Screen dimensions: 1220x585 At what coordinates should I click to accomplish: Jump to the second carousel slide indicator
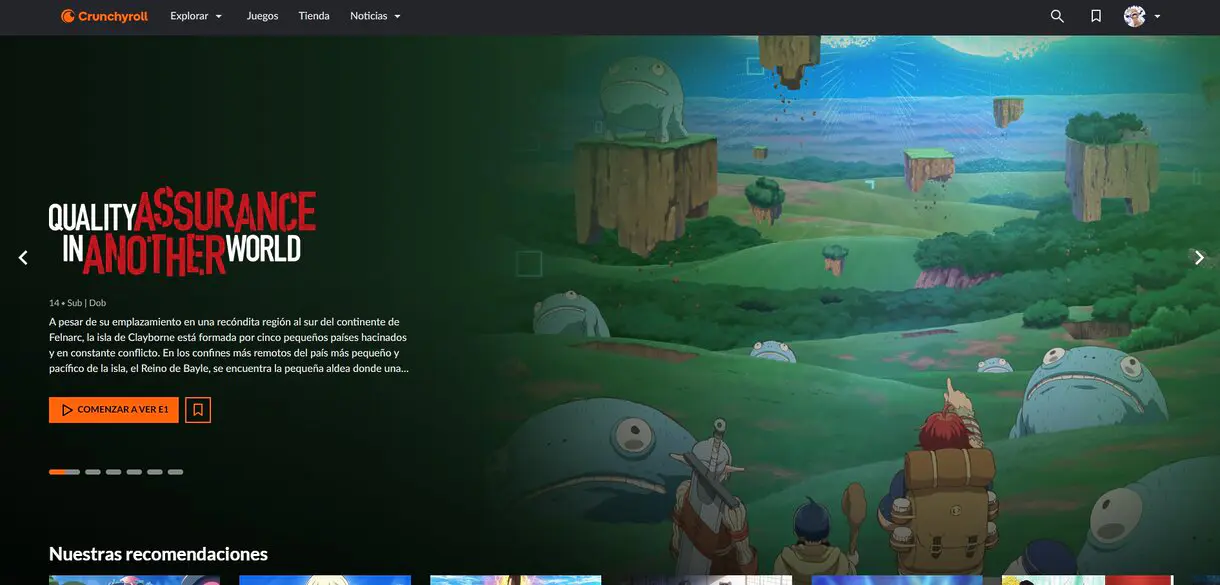(x=93, y=472)
